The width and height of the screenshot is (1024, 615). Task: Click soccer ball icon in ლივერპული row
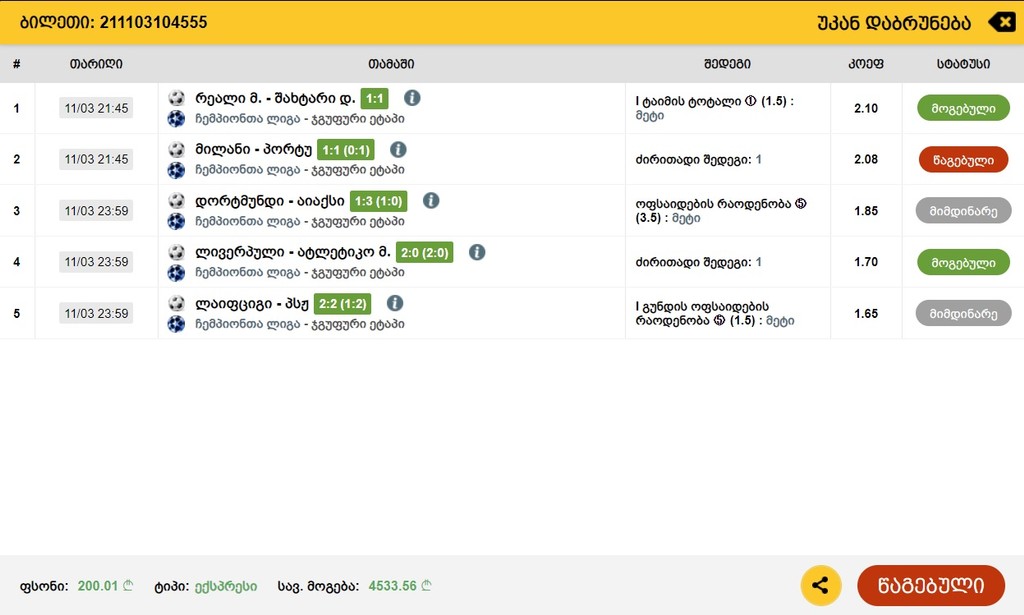[176, 252]
